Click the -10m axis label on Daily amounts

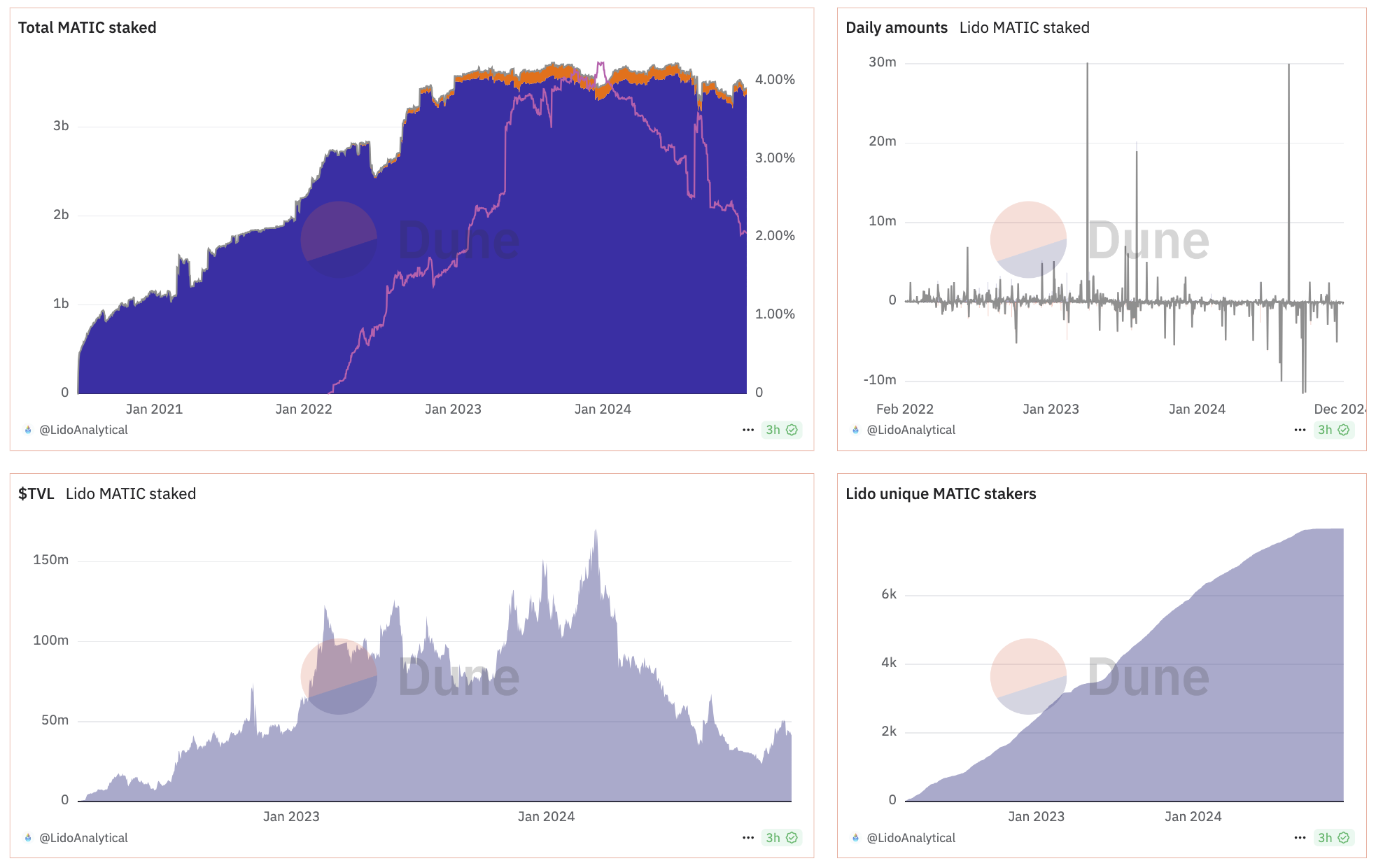point(880,379)
